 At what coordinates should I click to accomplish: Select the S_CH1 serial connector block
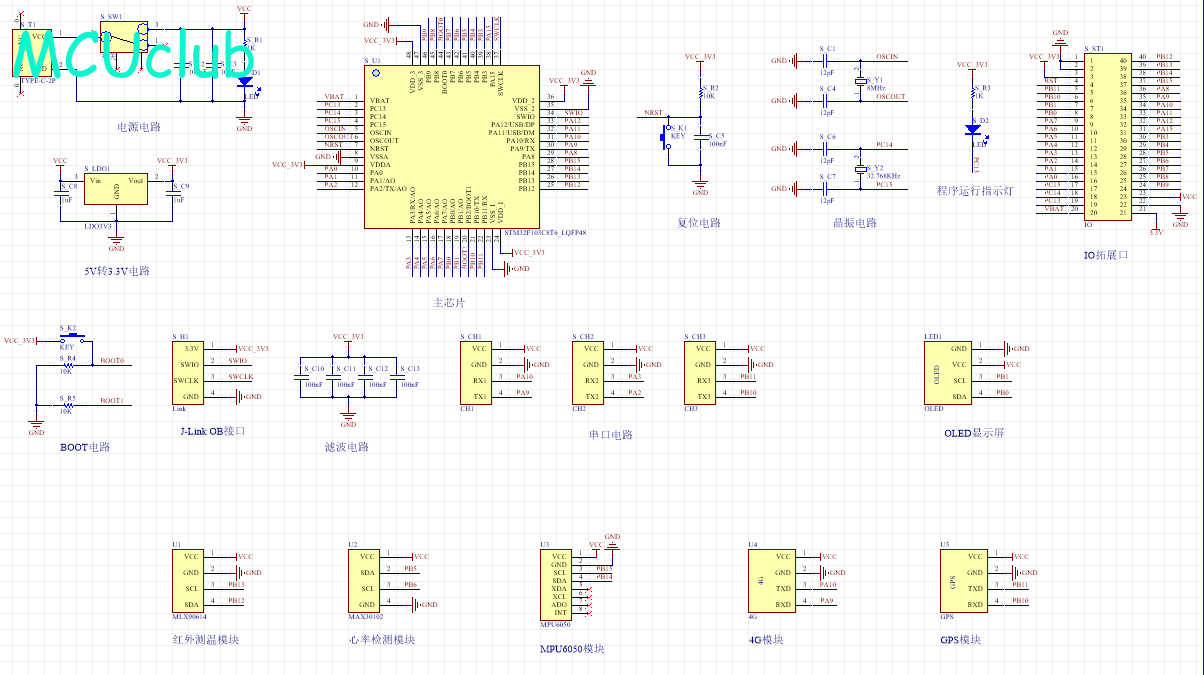click(x=478, y=372)
